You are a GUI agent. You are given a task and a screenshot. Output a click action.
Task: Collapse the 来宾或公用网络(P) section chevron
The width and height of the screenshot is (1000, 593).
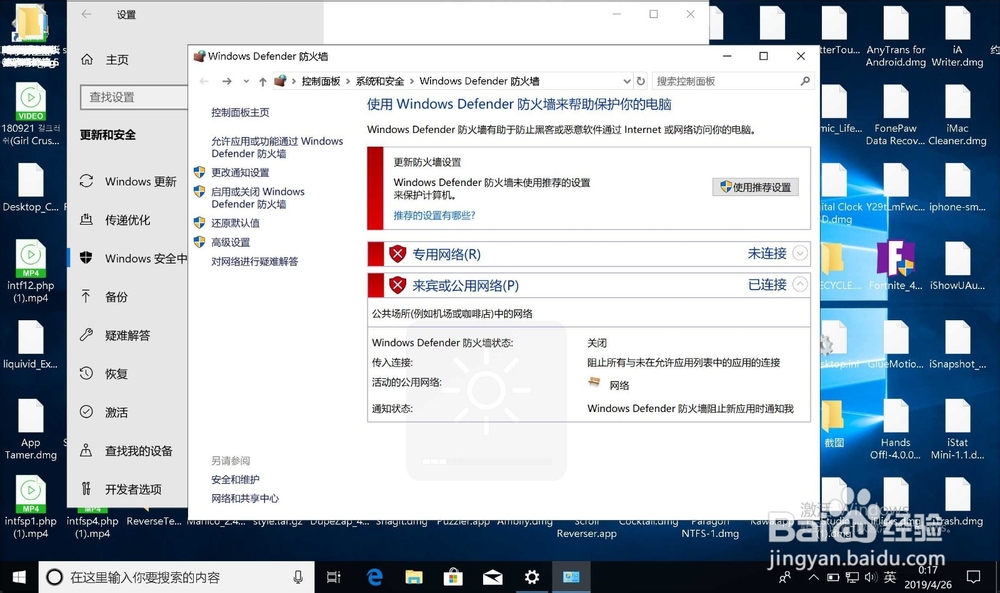pos(800,284)
